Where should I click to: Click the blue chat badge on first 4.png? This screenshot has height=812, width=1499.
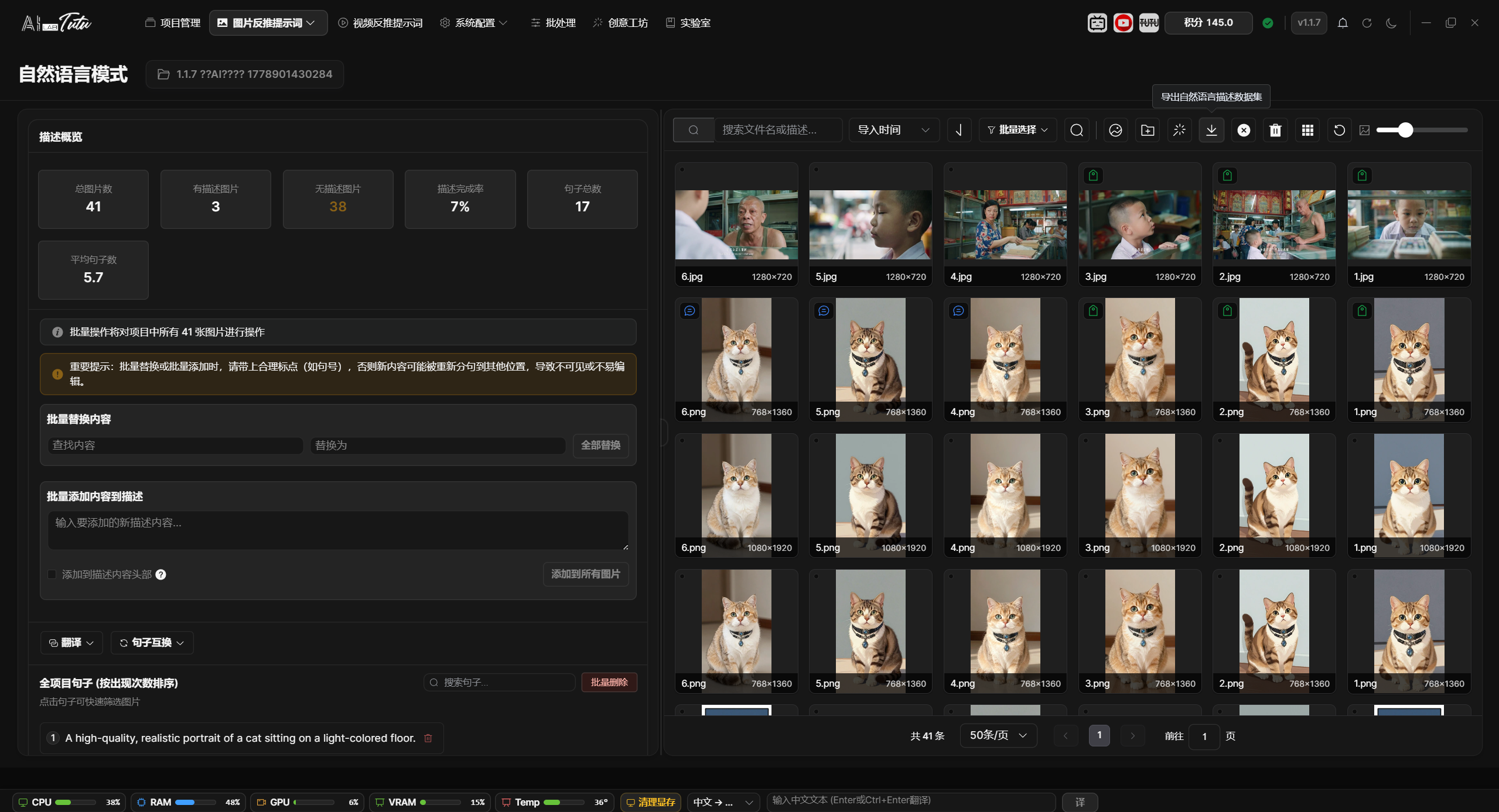[x=958, y=310]
